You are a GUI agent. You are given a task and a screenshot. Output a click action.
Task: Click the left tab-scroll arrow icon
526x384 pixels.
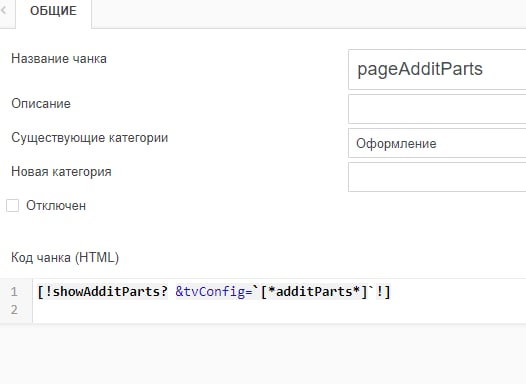pos(4,10)
